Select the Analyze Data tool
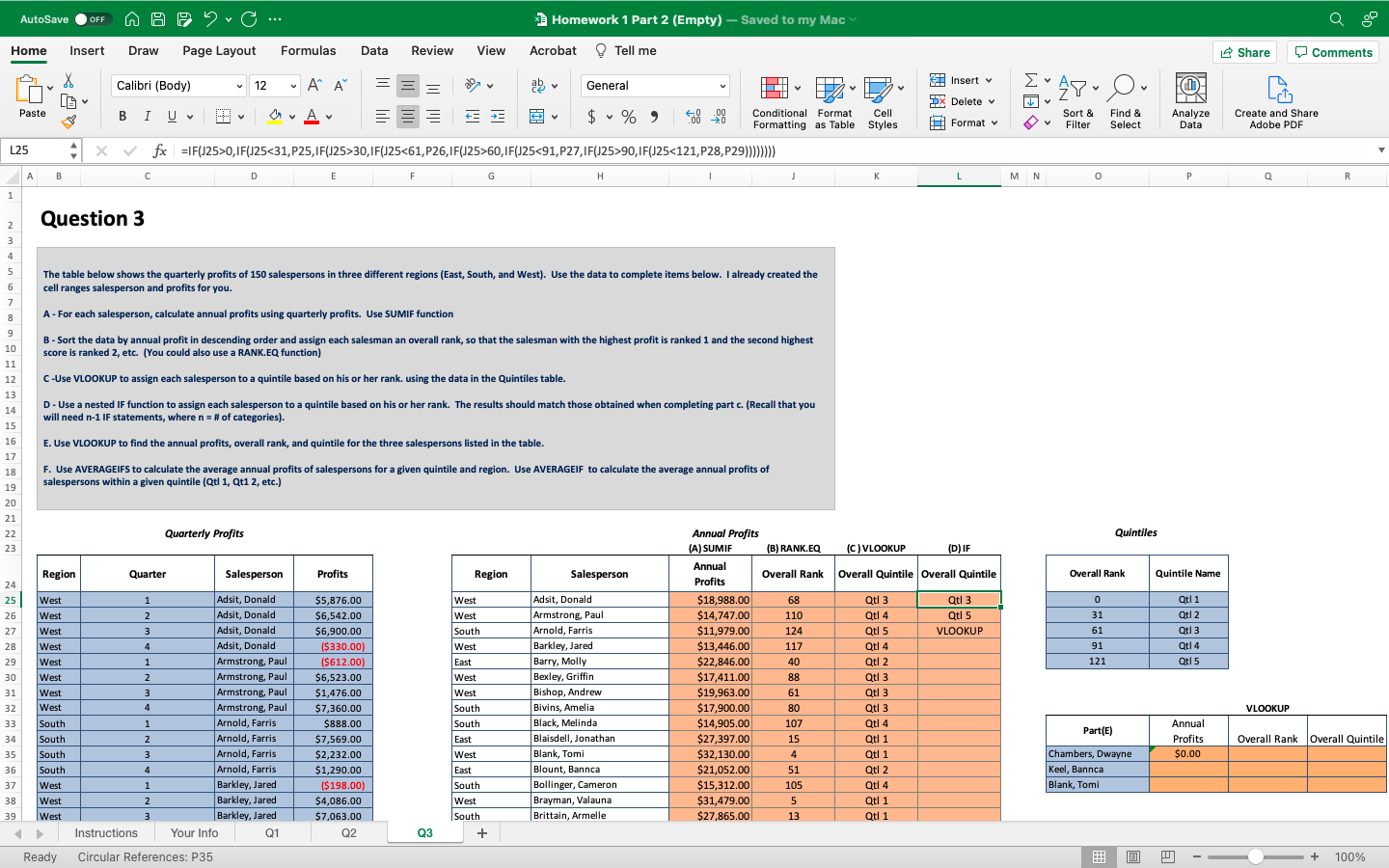This screenshot has height=868, width=1389. tap(1189, 100)
